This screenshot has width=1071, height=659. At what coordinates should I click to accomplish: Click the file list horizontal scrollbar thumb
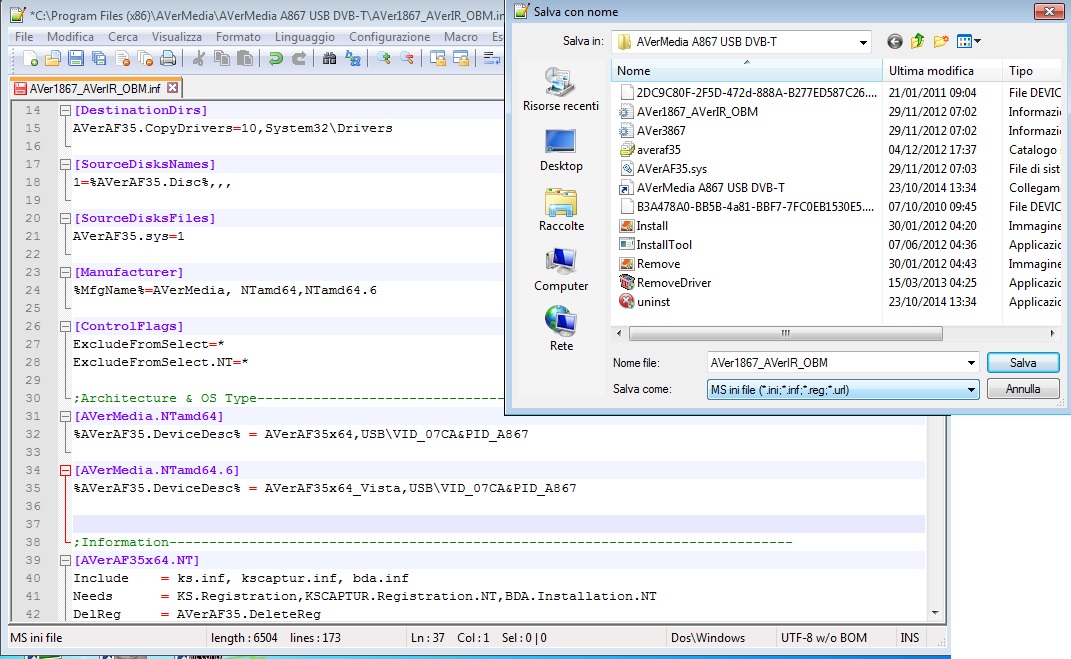point(785,333)
